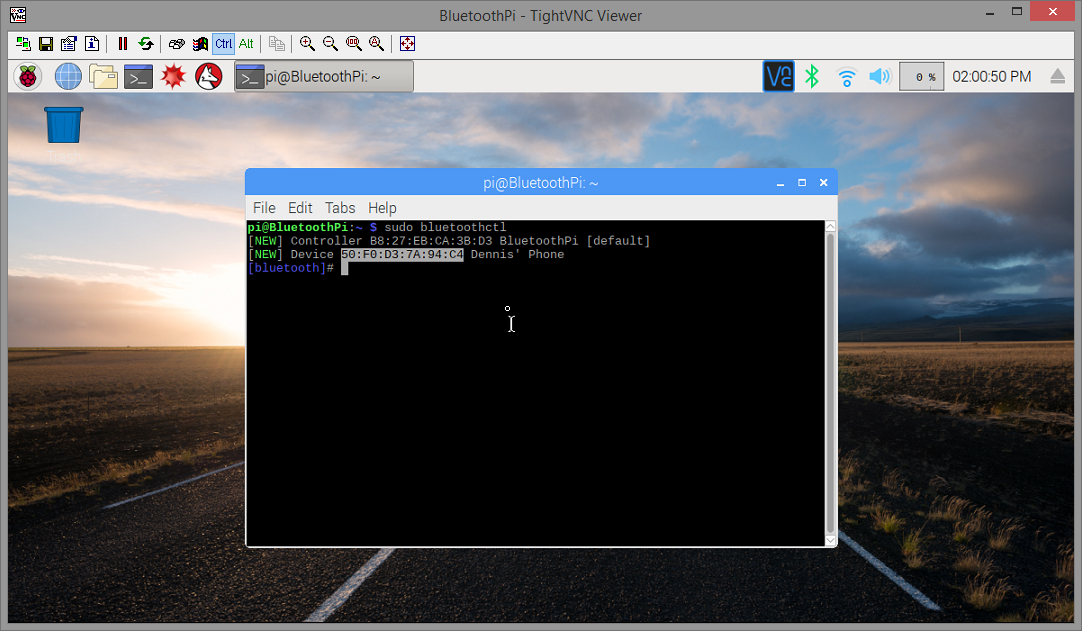The image size is (1082, 631).
Task: Toggle the Ctrl key state button
Action: click(x=224, y=43)
